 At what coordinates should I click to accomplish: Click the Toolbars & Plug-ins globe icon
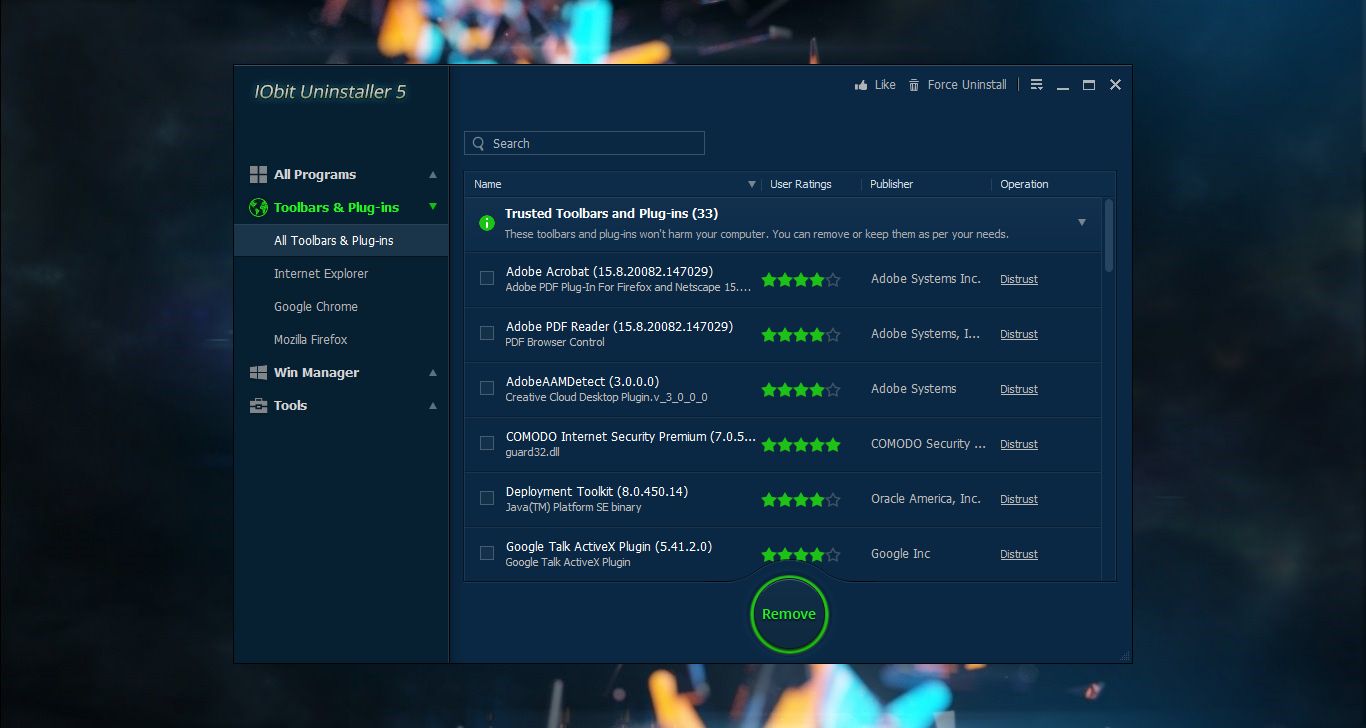pos(258,207)
